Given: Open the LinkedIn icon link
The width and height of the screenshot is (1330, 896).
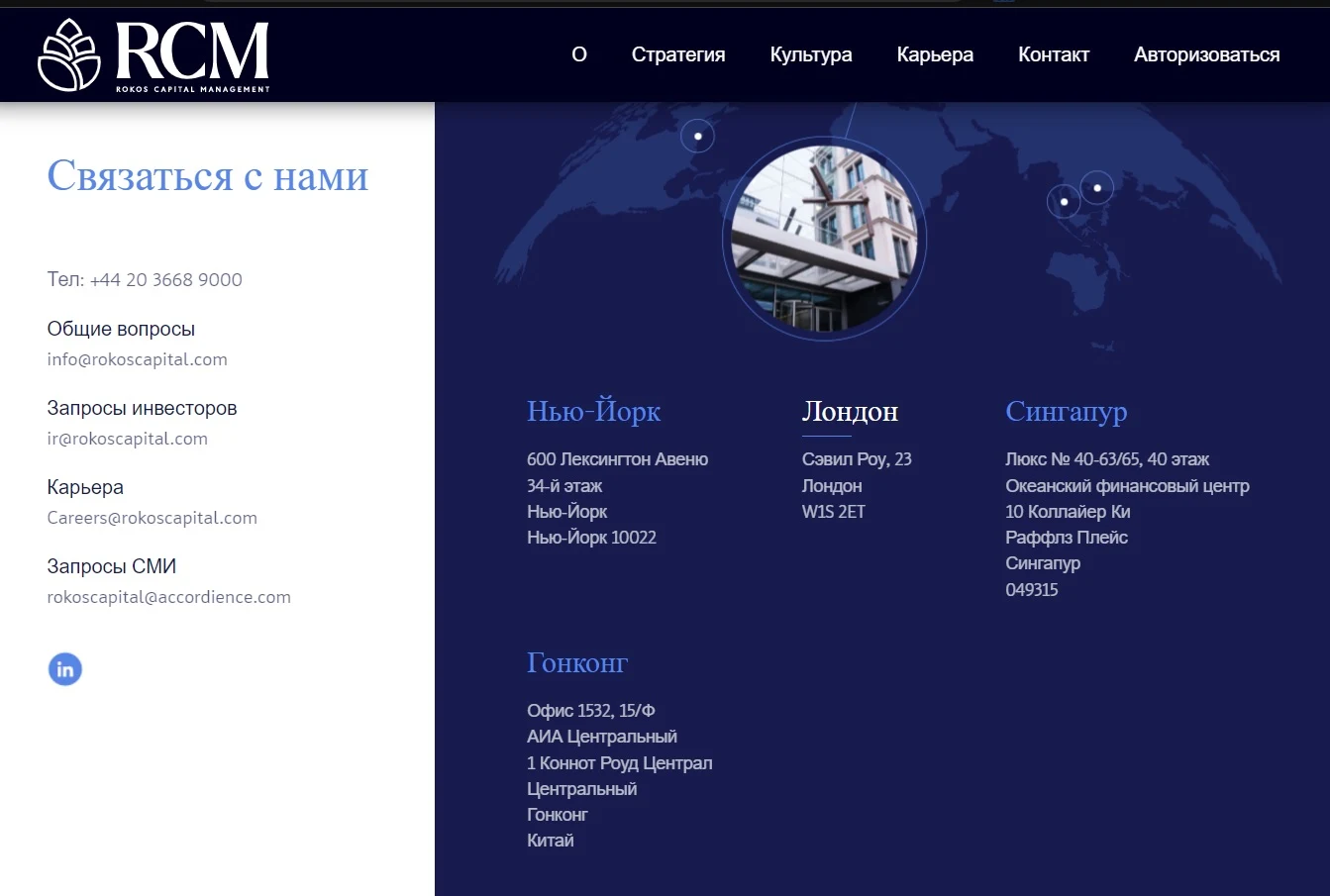Looking at the screenshot, I should pyautogui.click(x=65, y=669).
